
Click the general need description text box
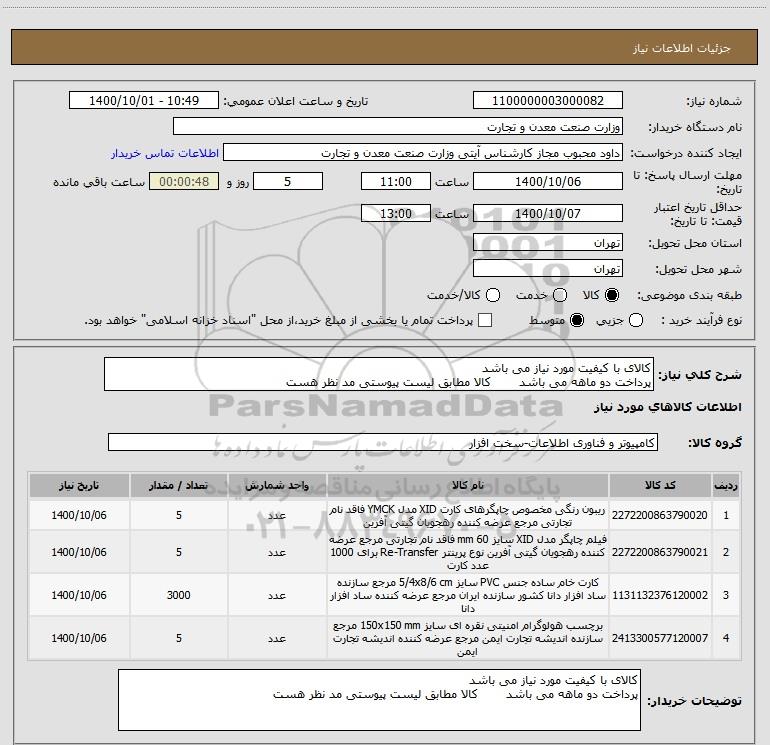coord(379,374)
